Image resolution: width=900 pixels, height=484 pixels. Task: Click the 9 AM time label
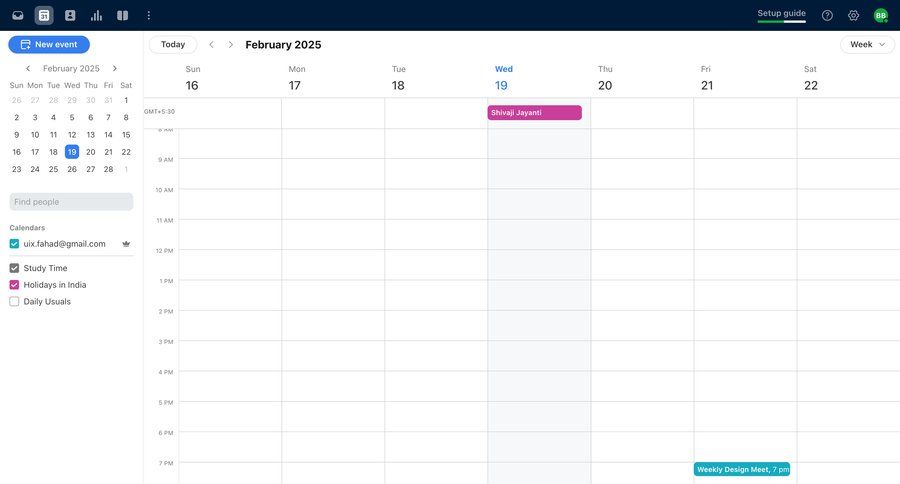166,160
